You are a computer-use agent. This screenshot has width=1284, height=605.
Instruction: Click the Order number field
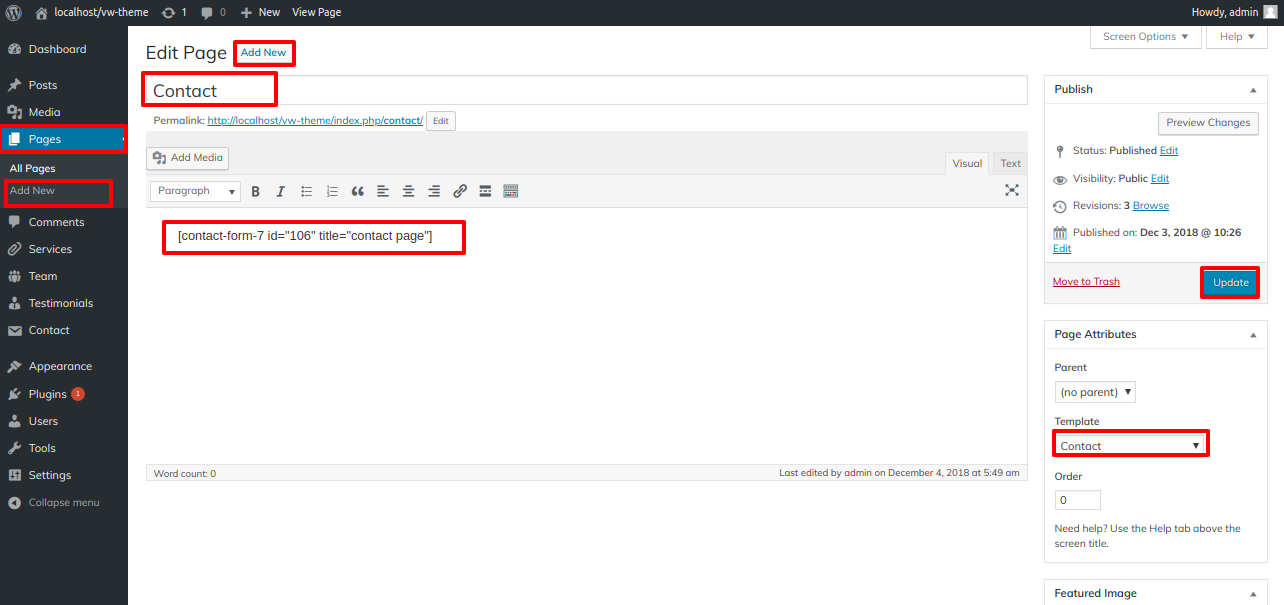1077,500
